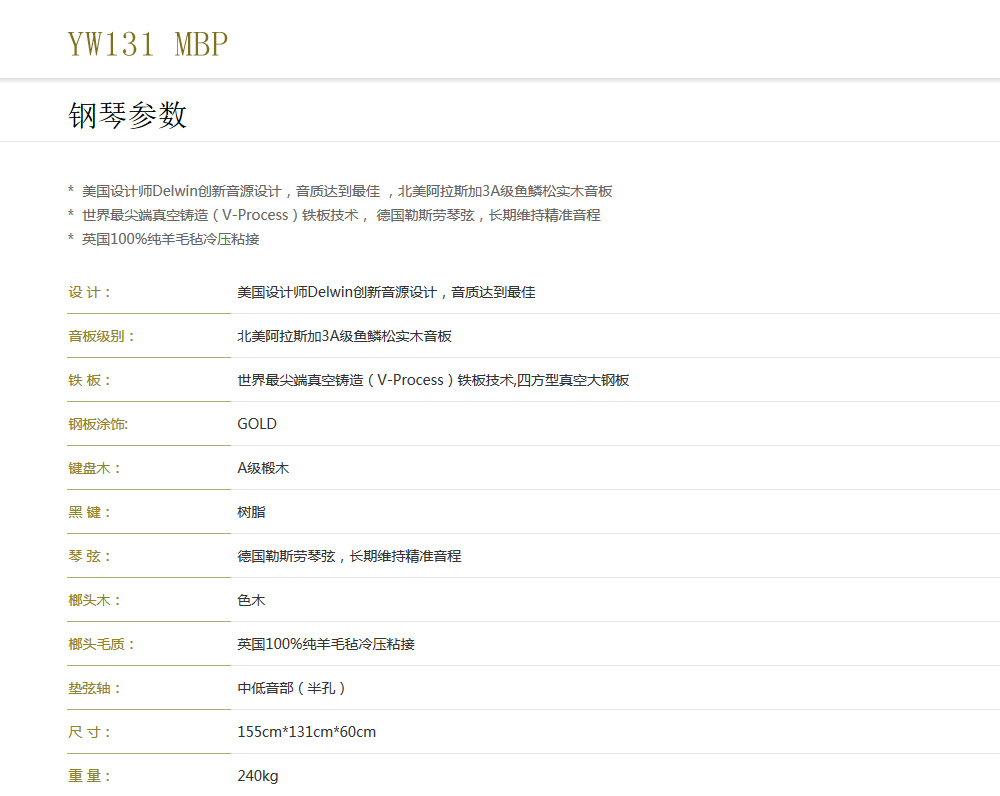
Task: Click the 重量 row label
Action: [x=89, y=776]
